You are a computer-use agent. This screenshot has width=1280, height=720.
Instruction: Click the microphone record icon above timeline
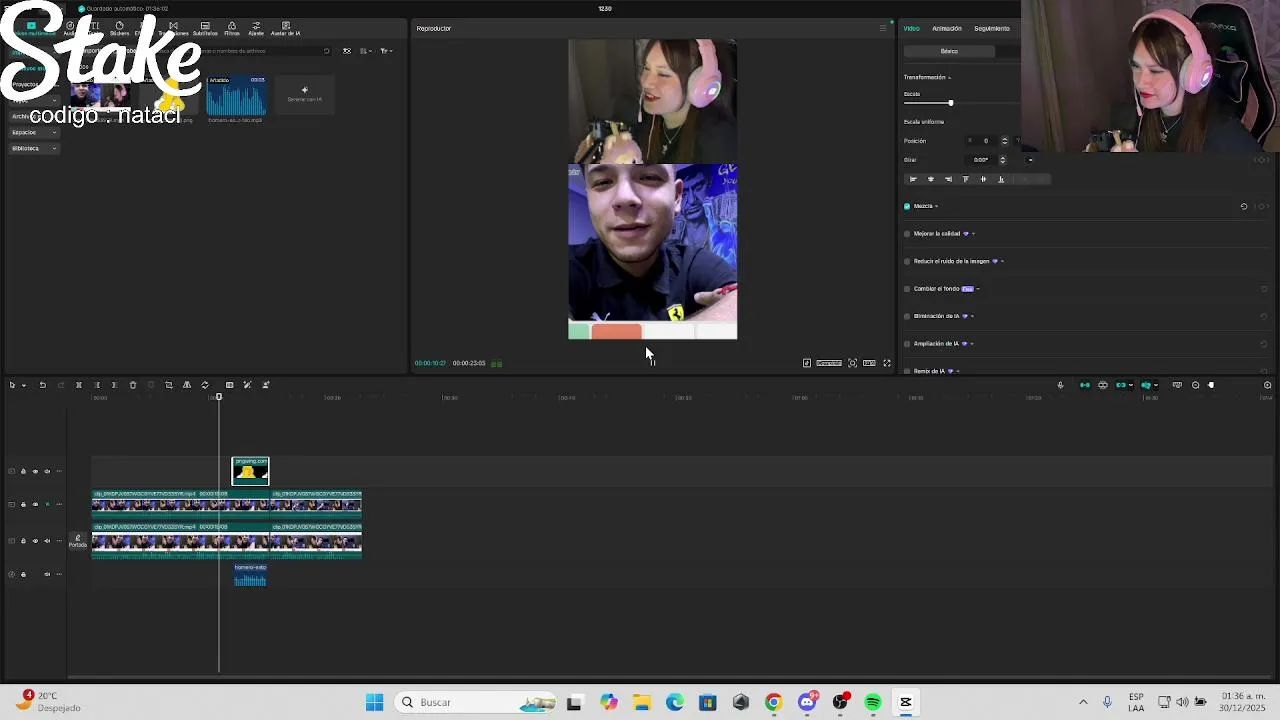[x=1060, y=385]
